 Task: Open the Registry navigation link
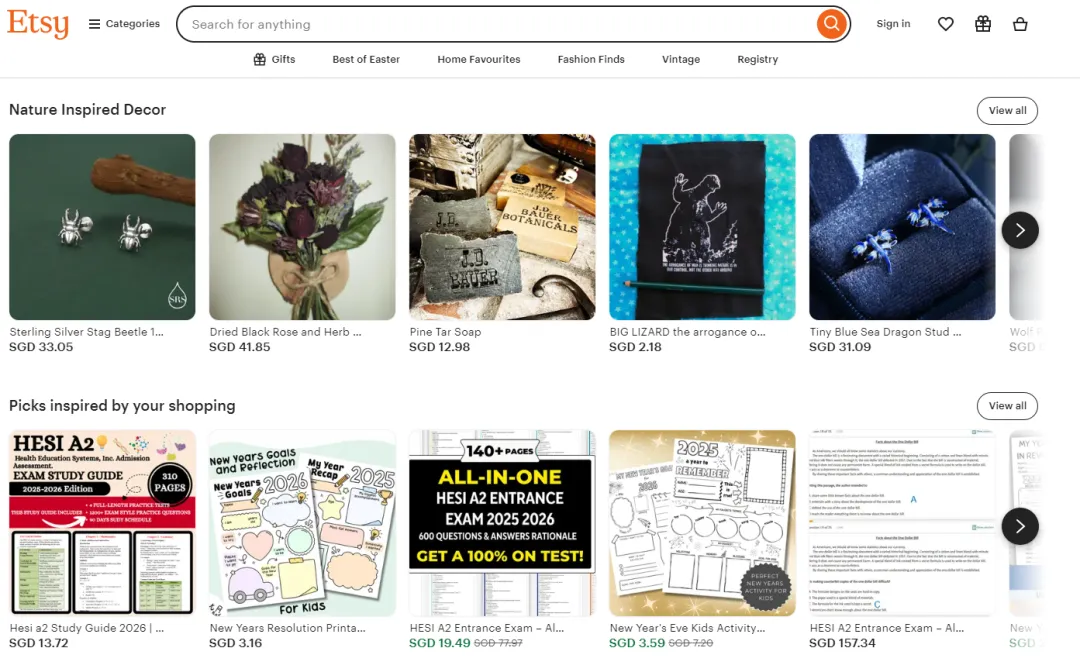(x=758, y=59)
